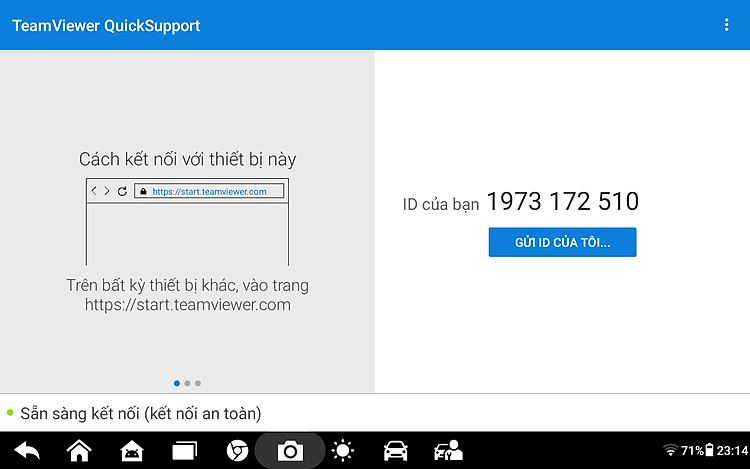This screenshot has height=469, width=750.
Task: Tap the 'ID của bạn' label
Action: [441, 205]
